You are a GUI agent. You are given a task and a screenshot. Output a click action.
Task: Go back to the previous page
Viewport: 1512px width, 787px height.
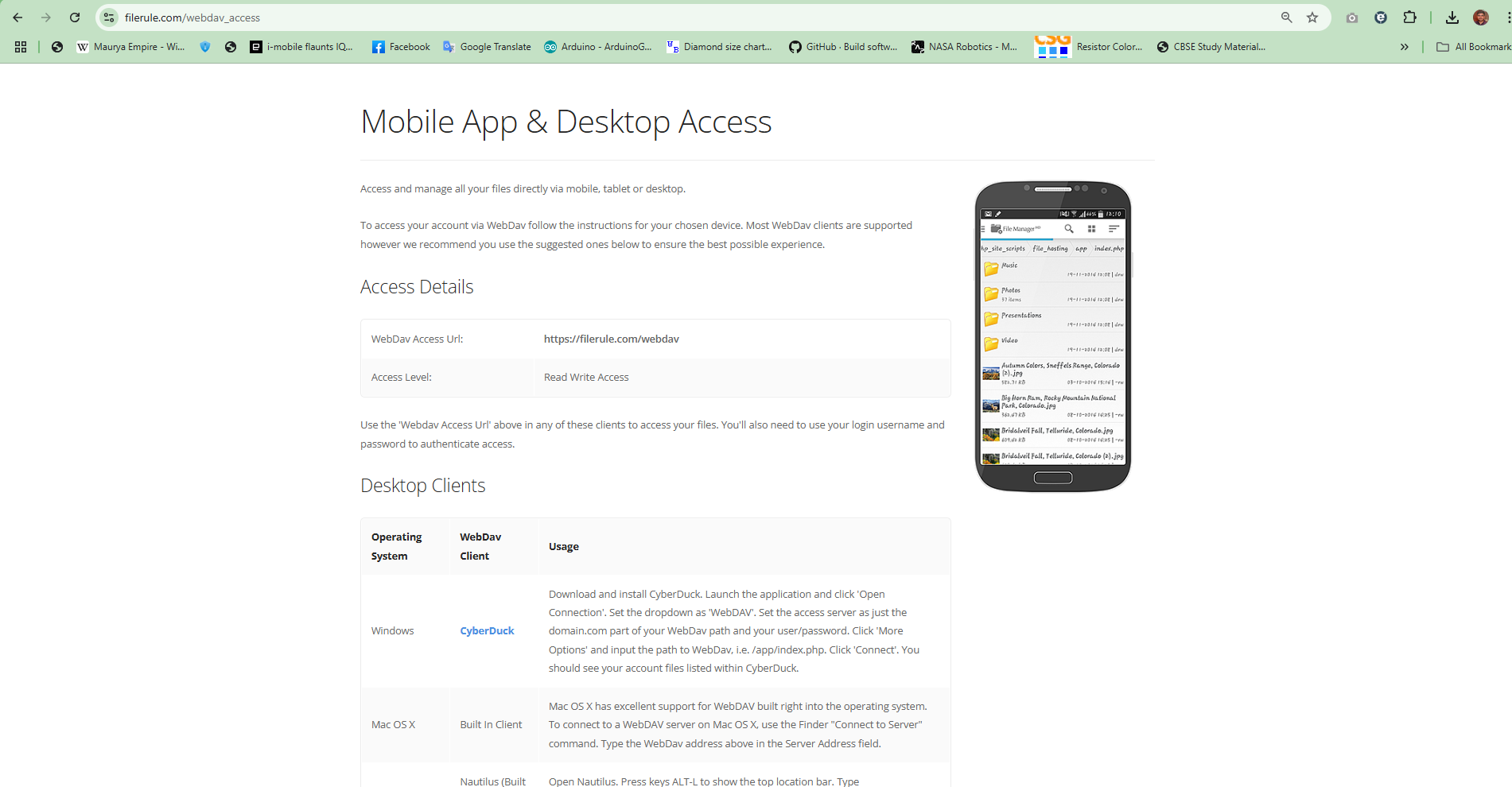(17, 17)
